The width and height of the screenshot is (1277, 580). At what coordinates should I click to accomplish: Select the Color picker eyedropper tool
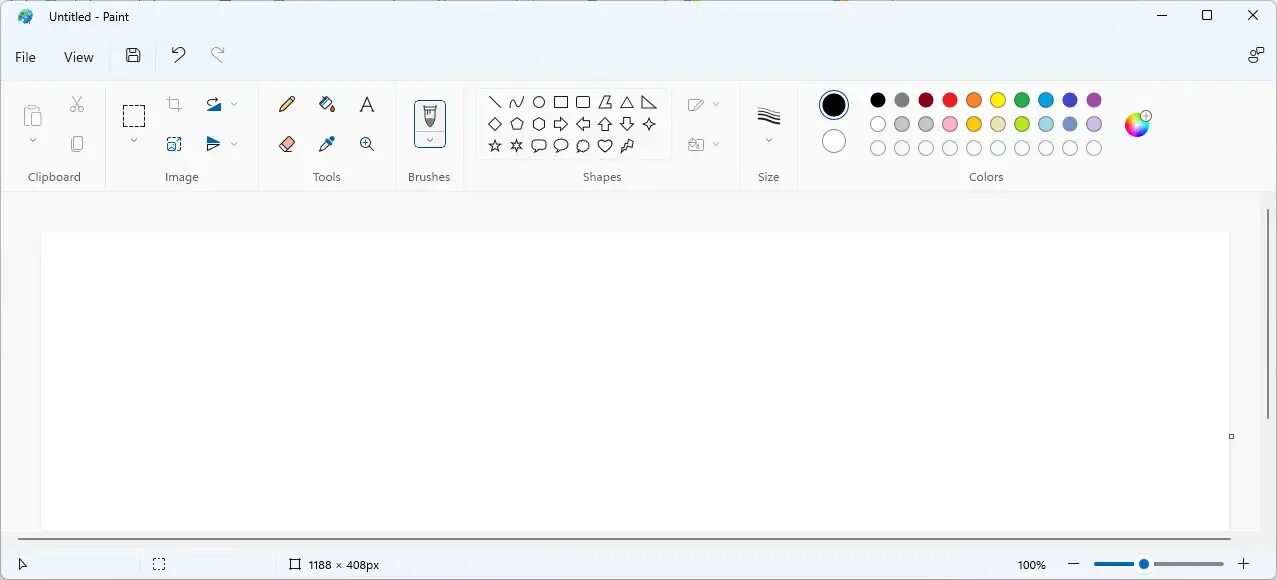(x=326, y=144)
